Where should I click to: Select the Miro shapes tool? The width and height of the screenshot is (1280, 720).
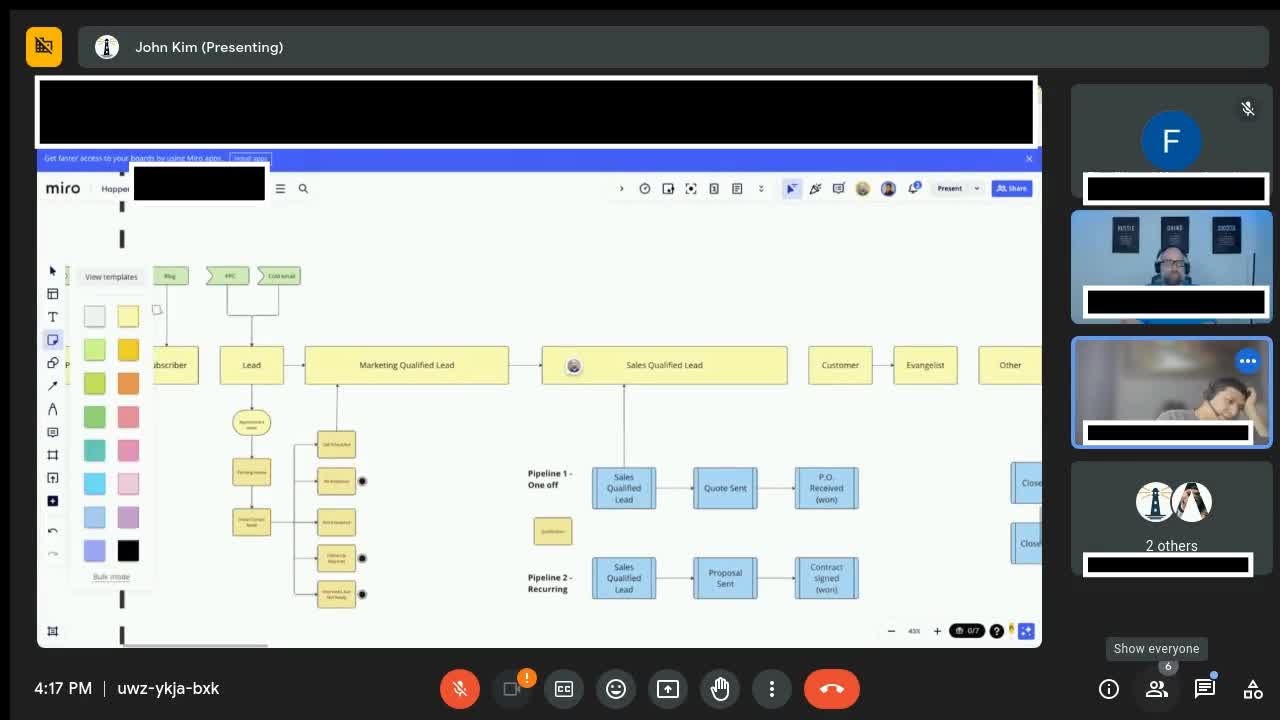53,363
